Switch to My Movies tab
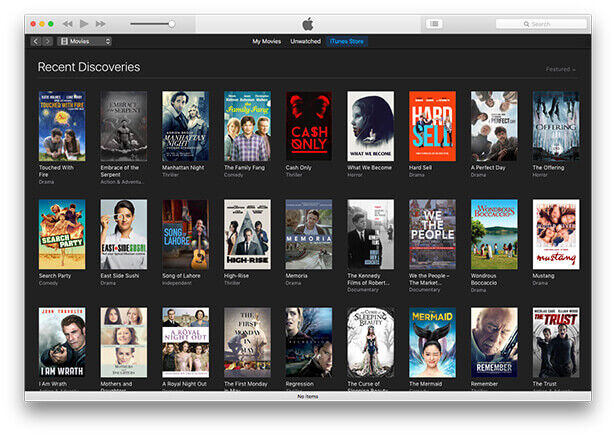This screenshot has height=437, width=616. point(266,41)
